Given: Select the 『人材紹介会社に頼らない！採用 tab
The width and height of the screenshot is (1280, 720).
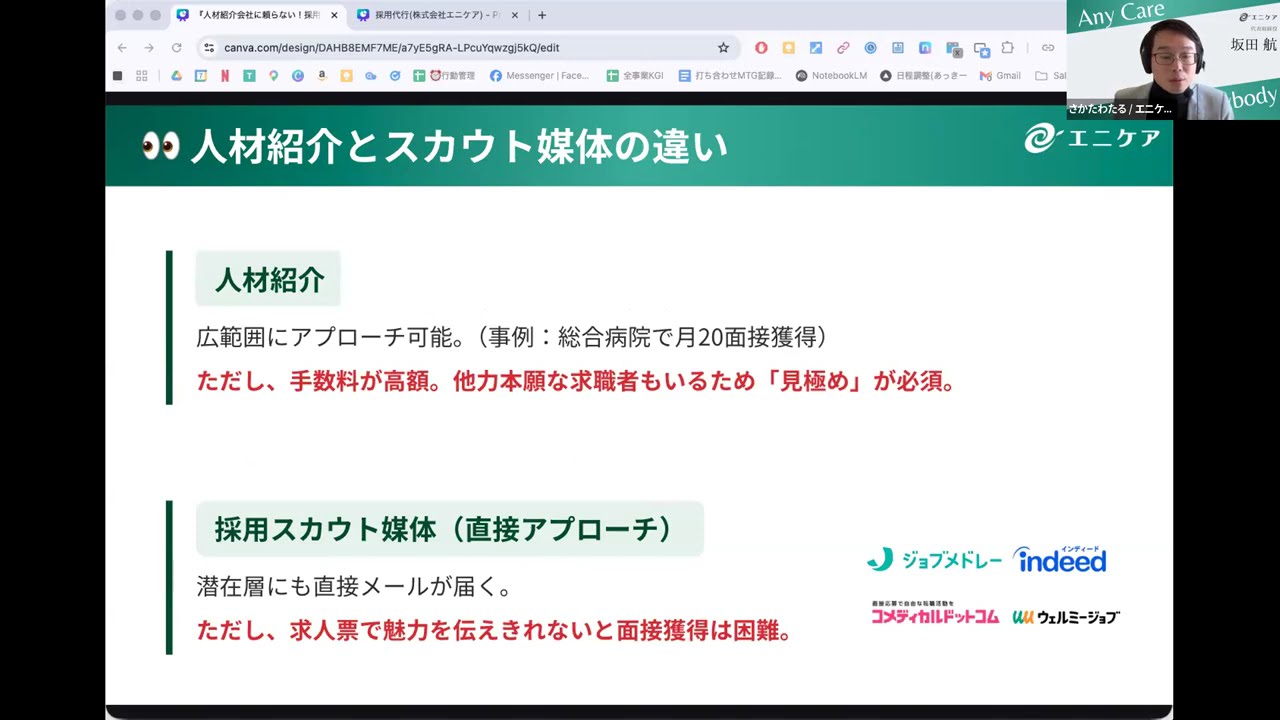Looking at the screenshot, I should pyautogui.click(x=258, y=15).
